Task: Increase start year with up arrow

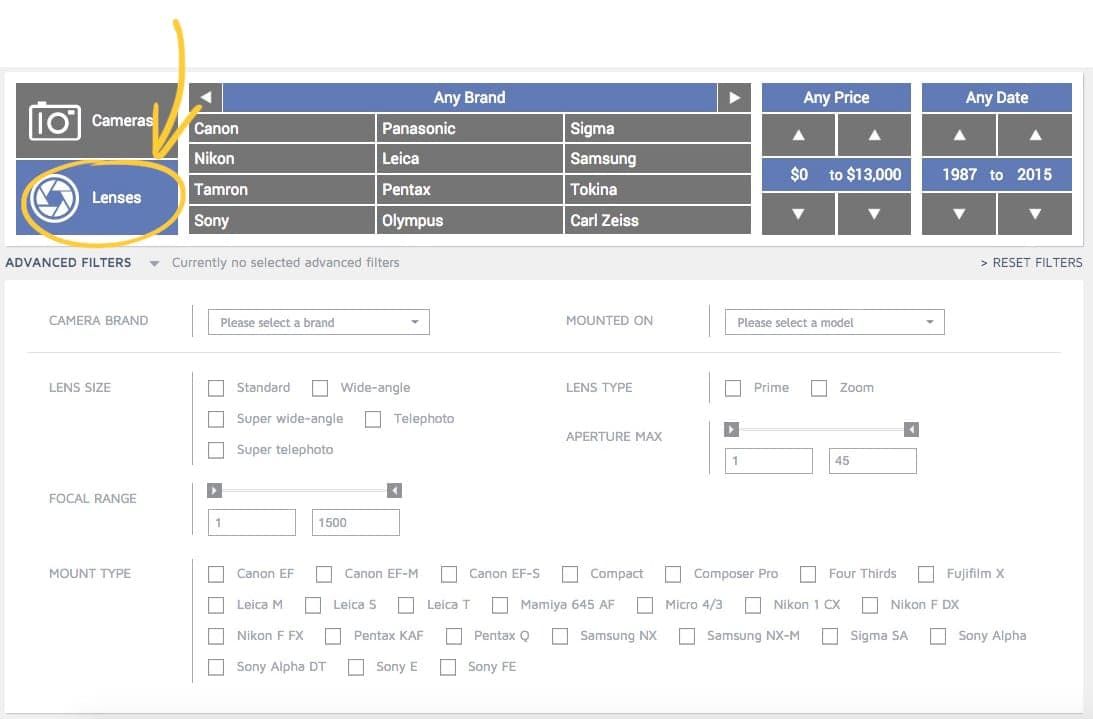Action: pos(959,135)
